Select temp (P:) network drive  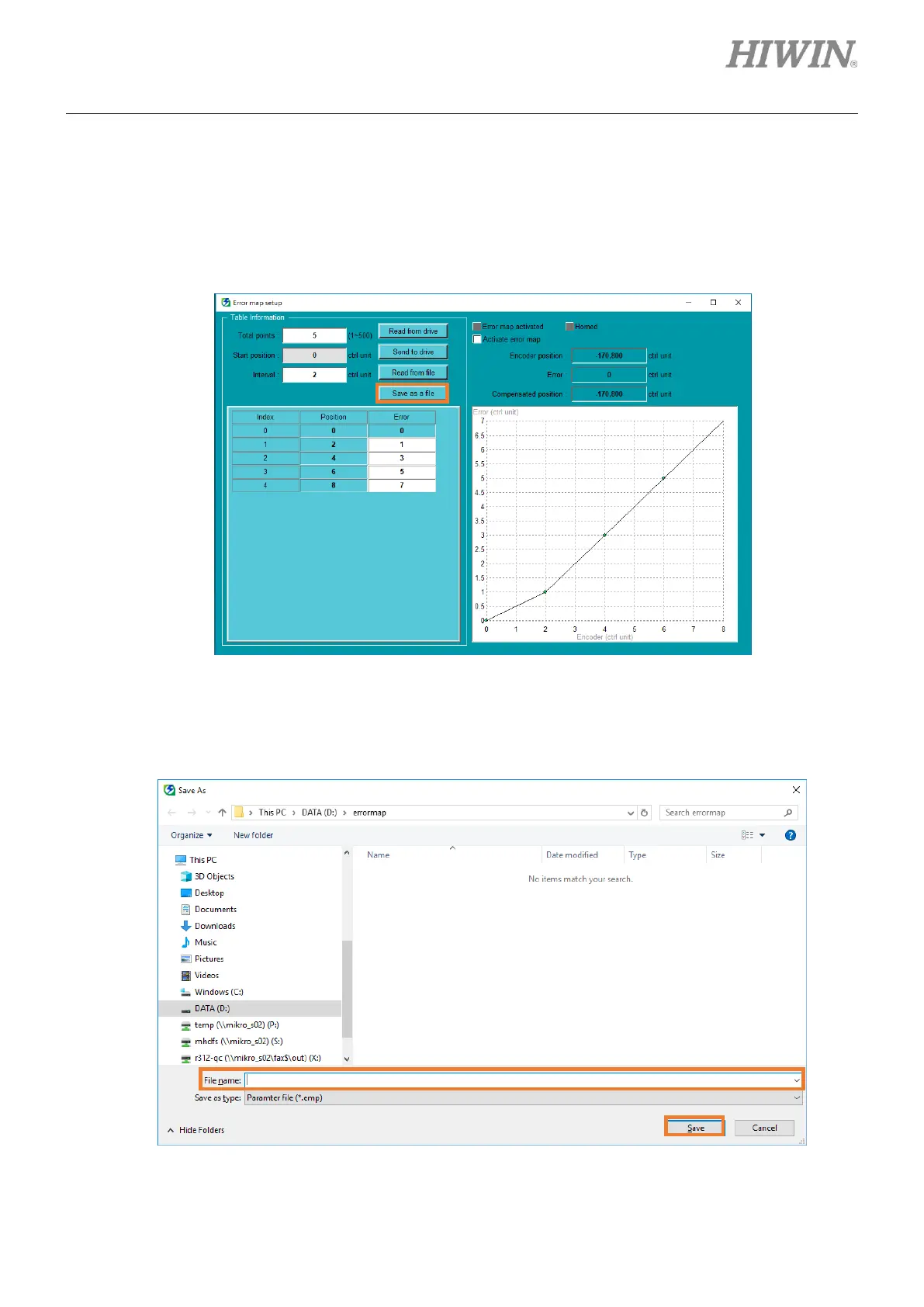click(x=230, y=1024)
